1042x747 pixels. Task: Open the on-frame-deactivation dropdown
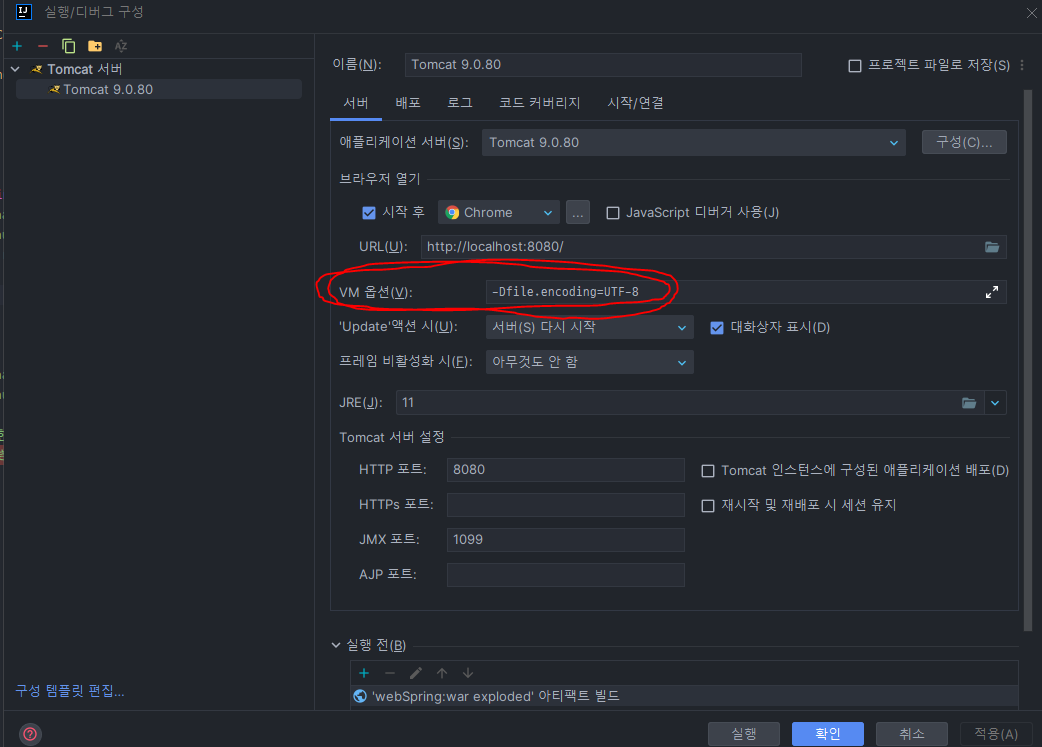[x=589, y=362]
